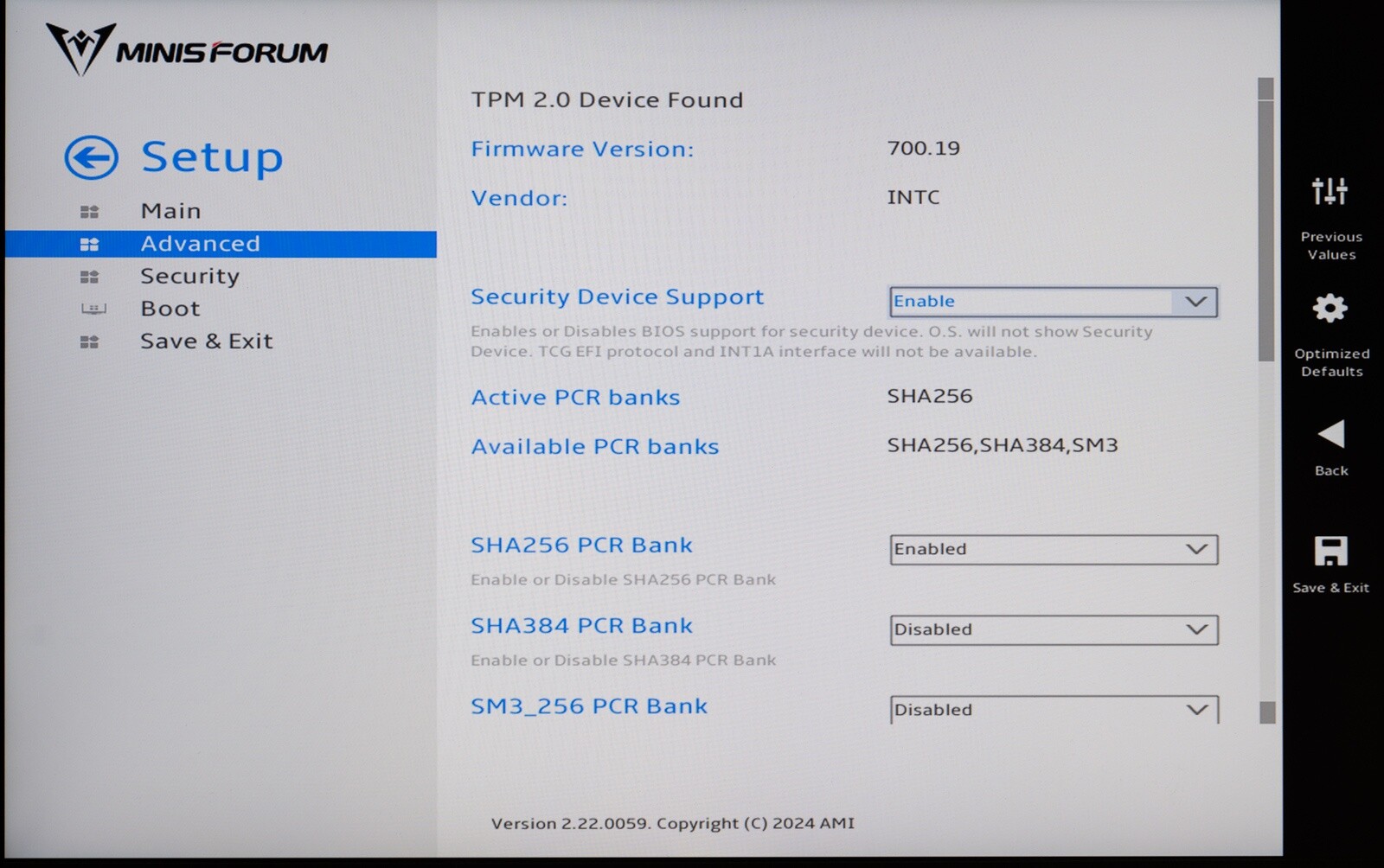The height and width of the screenshot is (868, 1384).
Task: Click the scrollbar bottom handle
Action: pos(1267,712)
